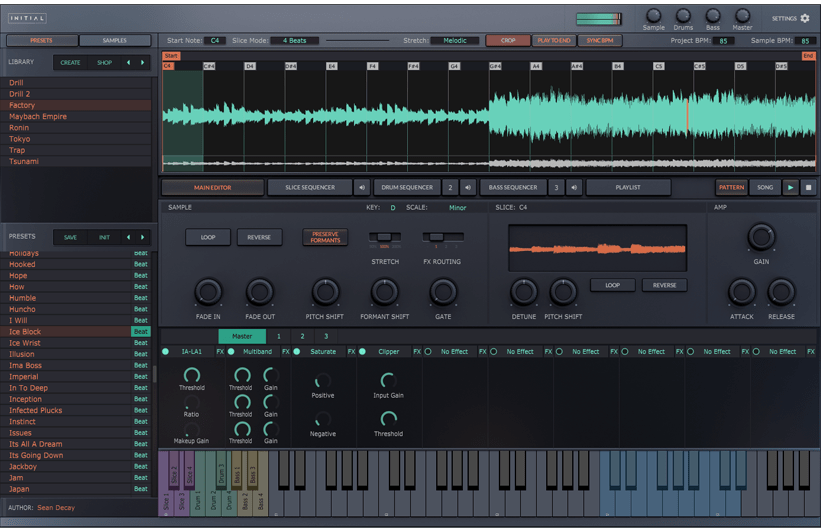Viewport: 821px width, 532px height.
Task: Adjust the Bass volume knob
Action: [713, 16]
